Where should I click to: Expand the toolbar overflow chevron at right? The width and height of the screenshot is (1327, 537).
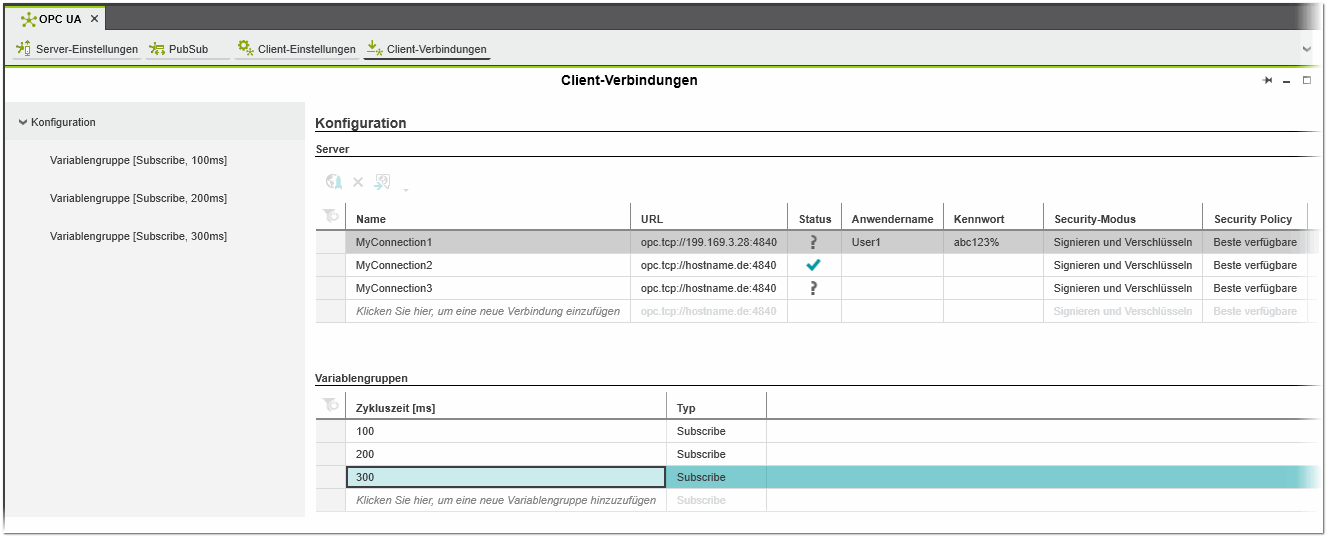tap(1306, 49)
